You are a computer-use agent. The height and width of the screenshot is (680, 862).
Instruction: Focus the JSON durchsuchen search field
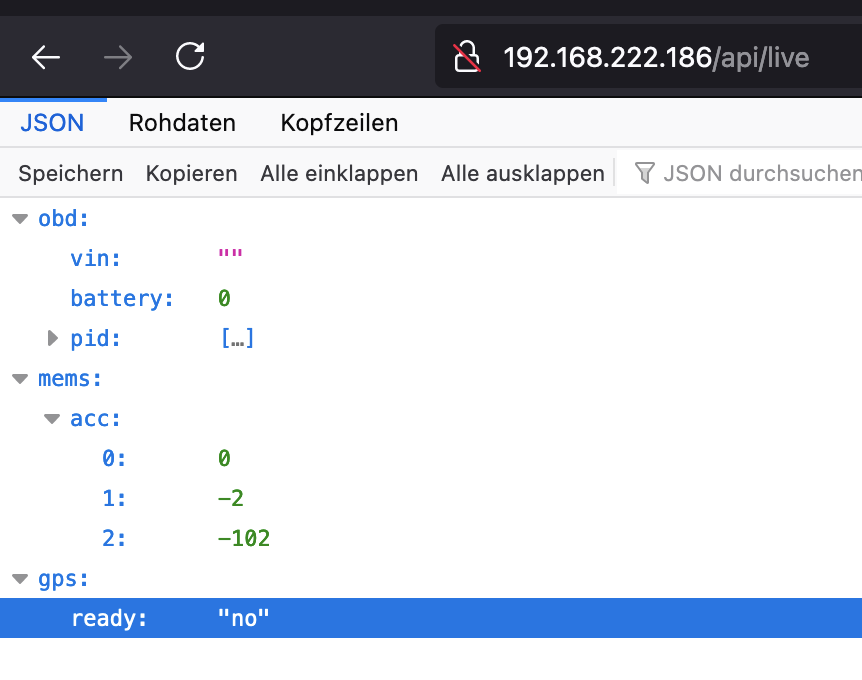(760, 173)
